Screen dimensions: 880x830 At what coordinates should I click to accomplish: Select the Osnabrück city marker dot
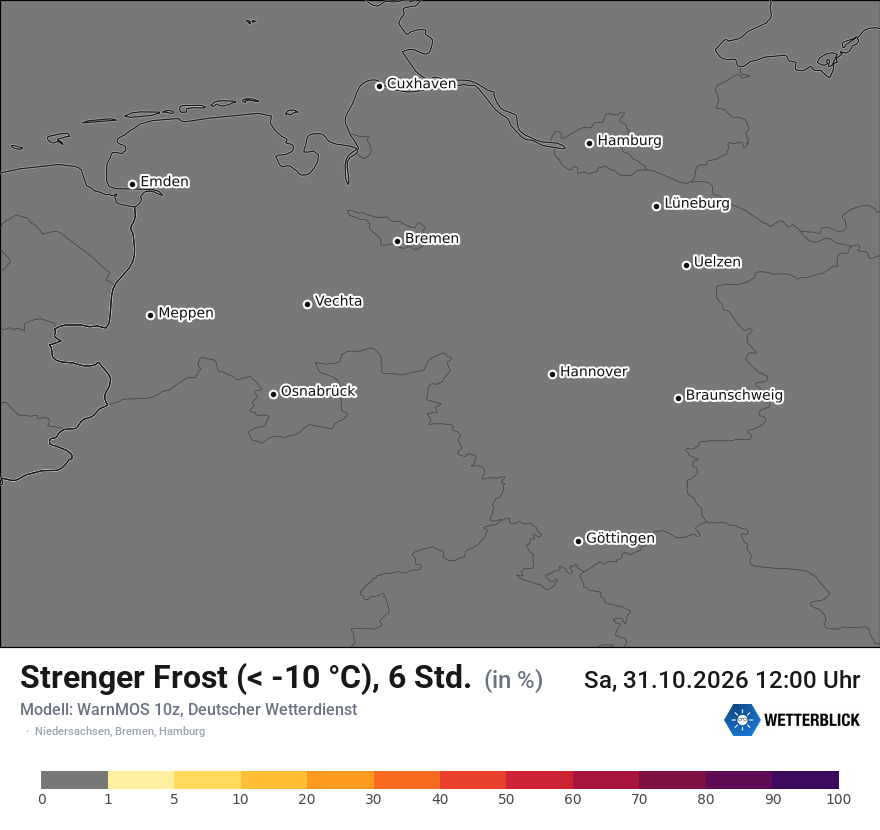coord(273,394)
